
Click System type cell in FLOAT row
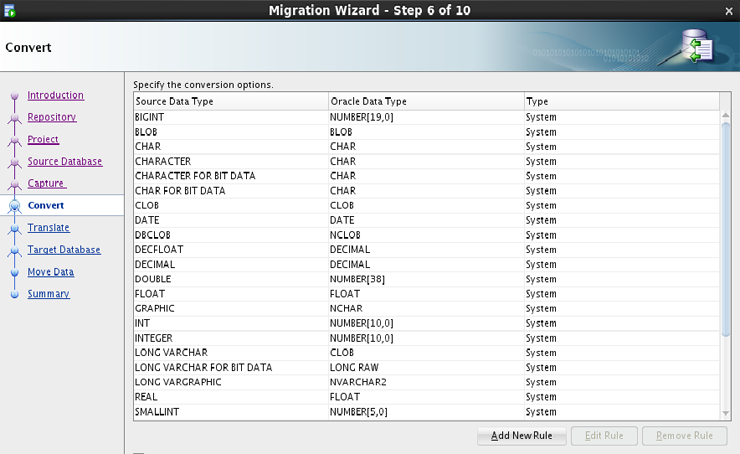coord(622,294)
